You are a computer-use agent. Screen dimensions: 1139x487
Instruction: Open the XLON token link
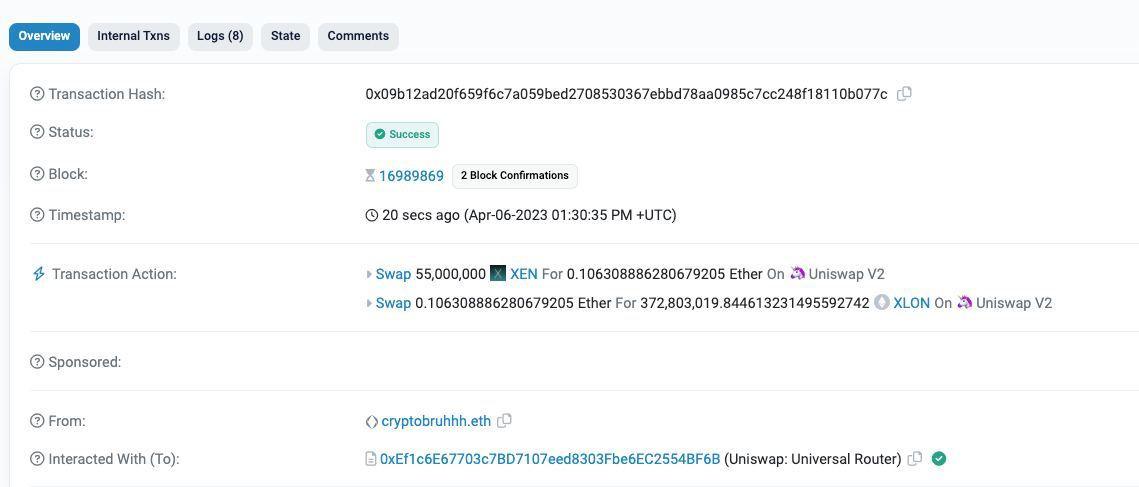[x=912, y=302]
